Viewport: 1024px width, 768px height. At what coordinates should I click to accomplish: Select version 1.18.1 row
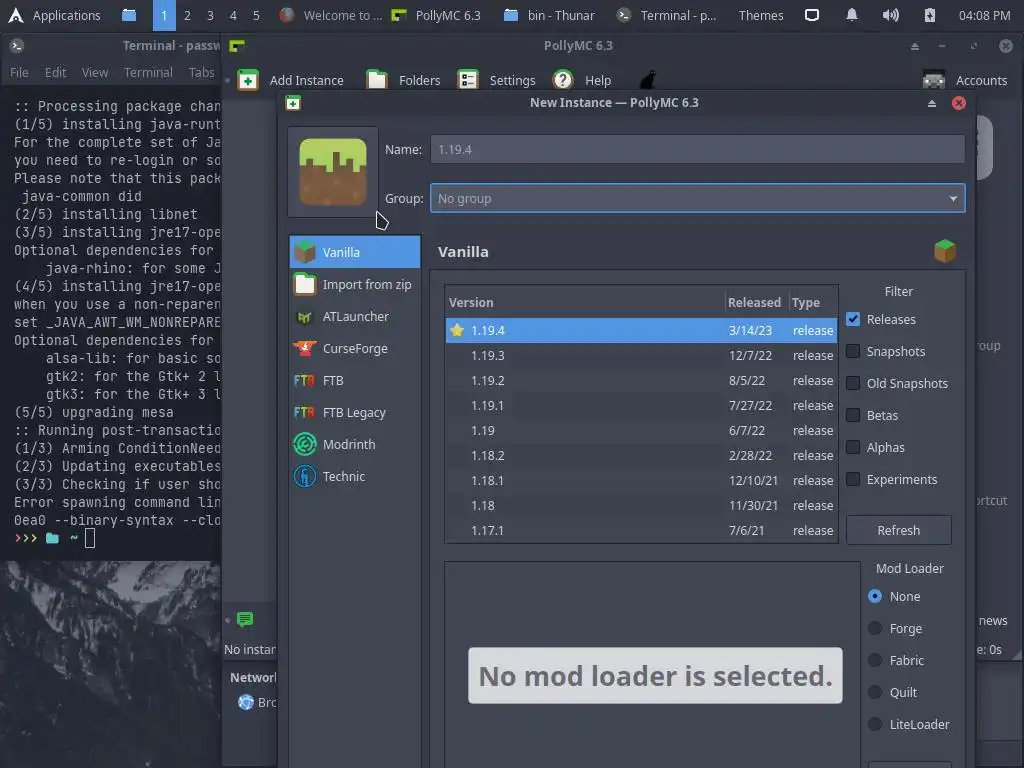pyautogui.click(x=641, y=481)
